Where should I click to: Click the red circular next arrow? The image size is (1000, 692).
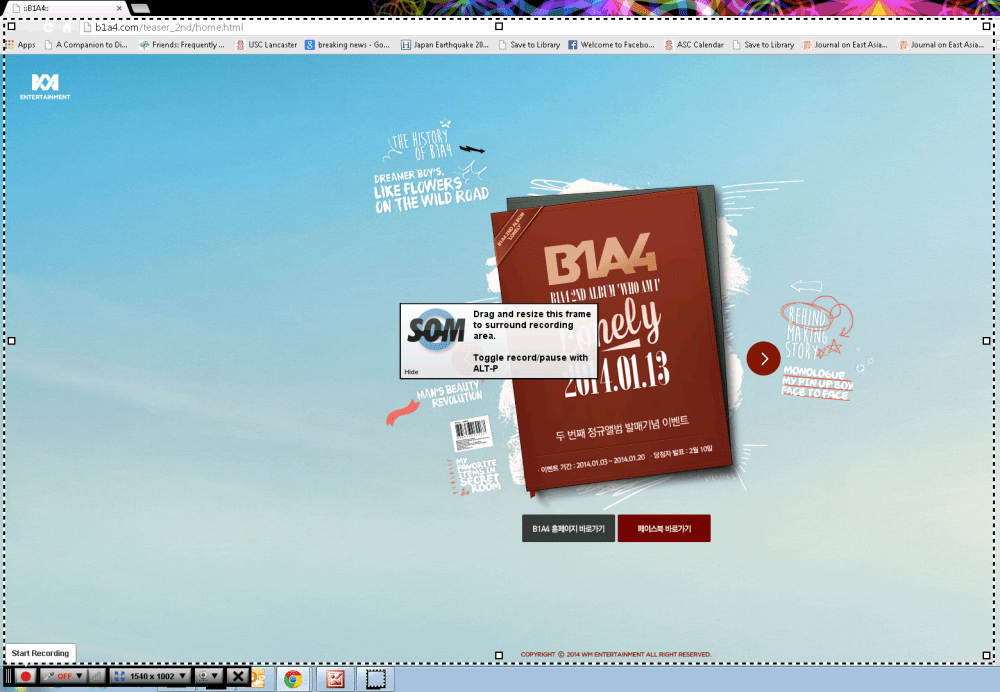tap(763, 358)
